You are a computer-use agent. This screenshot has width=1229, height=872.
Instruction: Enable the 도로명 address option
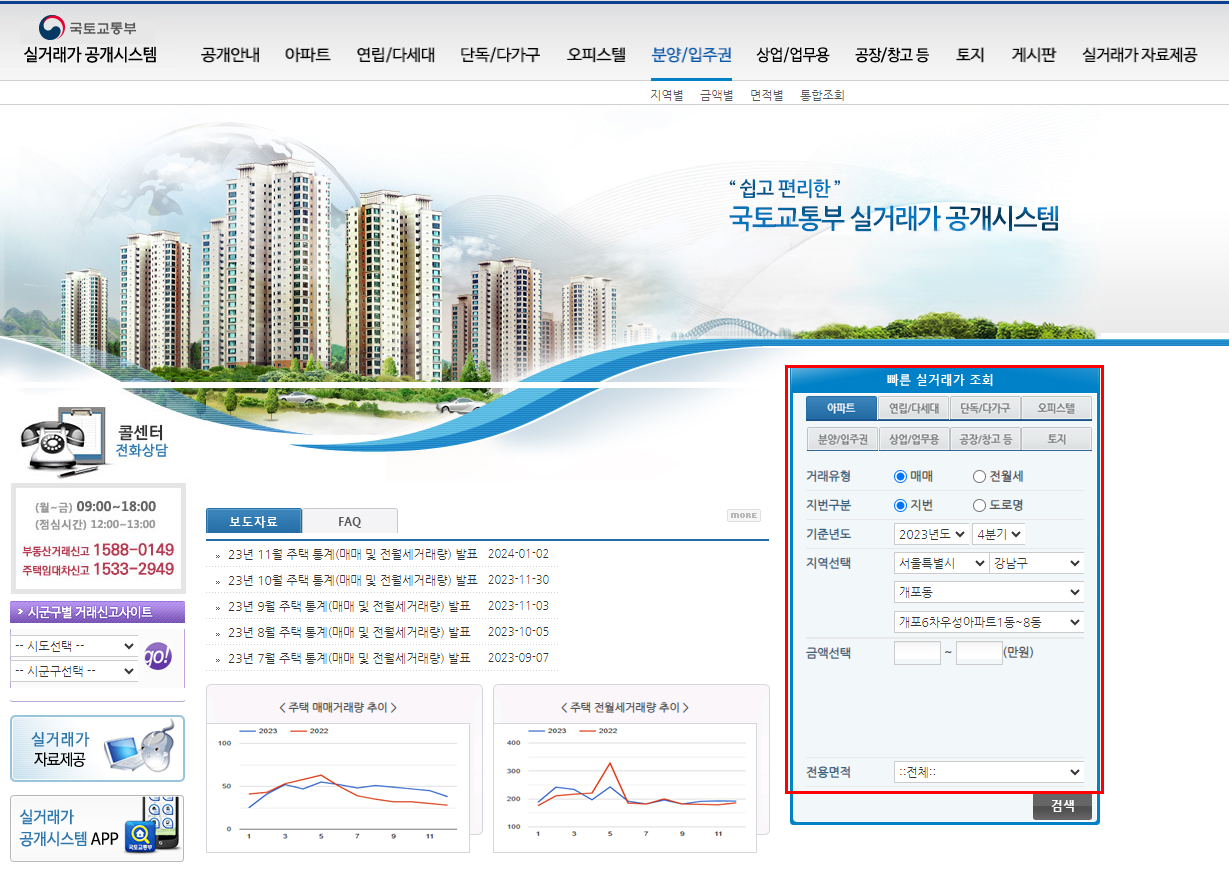(978, 504)
